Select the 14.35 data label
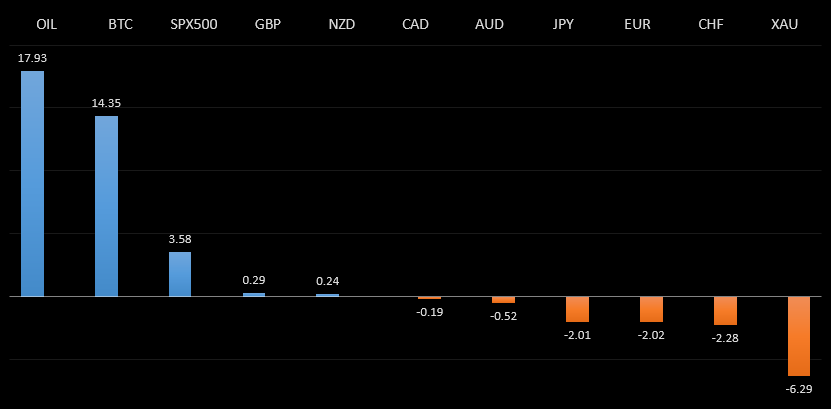 [107, 103]
